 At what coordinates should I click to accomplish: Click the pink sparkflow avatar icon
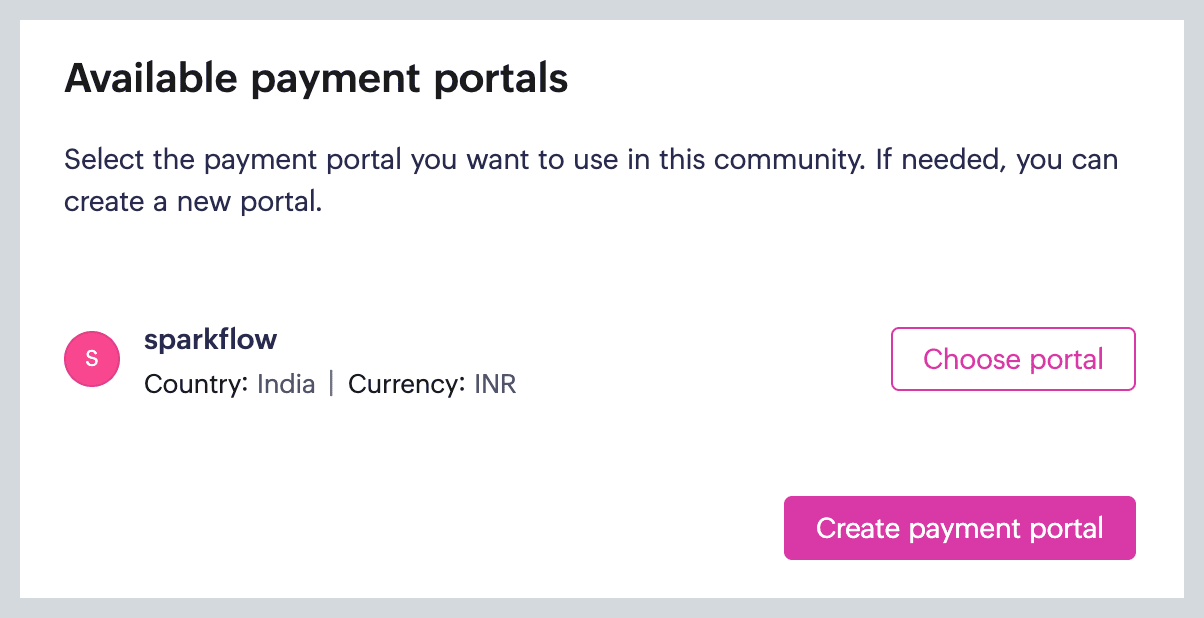92,359
